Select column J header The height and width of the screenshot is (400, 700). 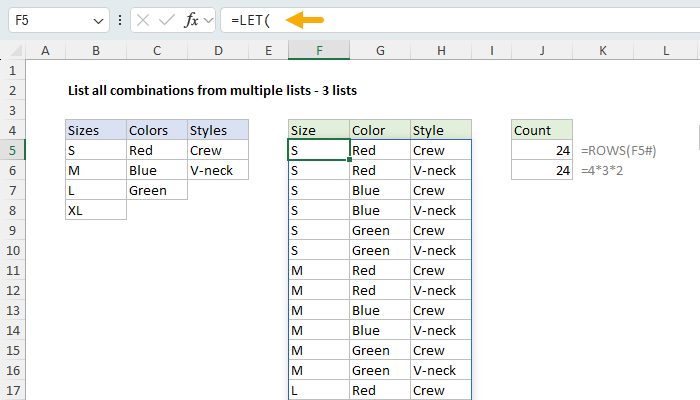(x=542, y=50)
